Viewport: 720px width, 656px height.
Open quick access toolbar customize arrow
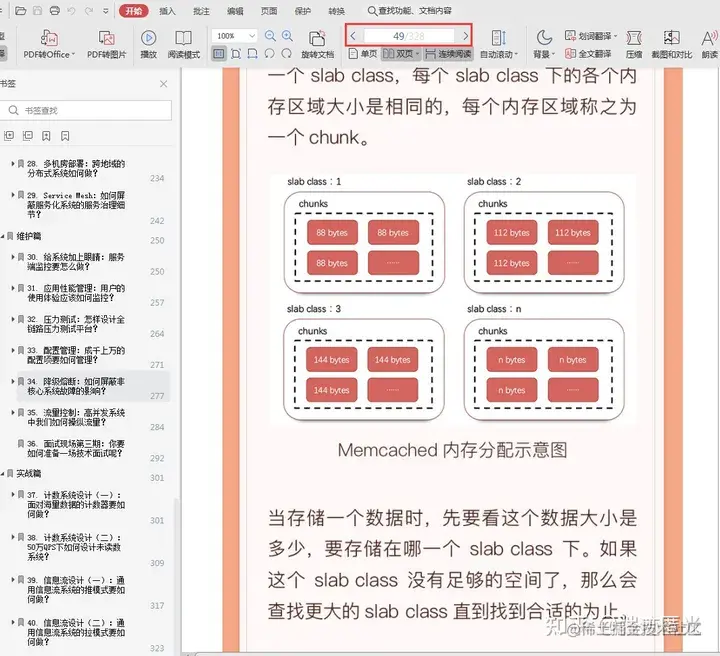(x=106, y=11)
